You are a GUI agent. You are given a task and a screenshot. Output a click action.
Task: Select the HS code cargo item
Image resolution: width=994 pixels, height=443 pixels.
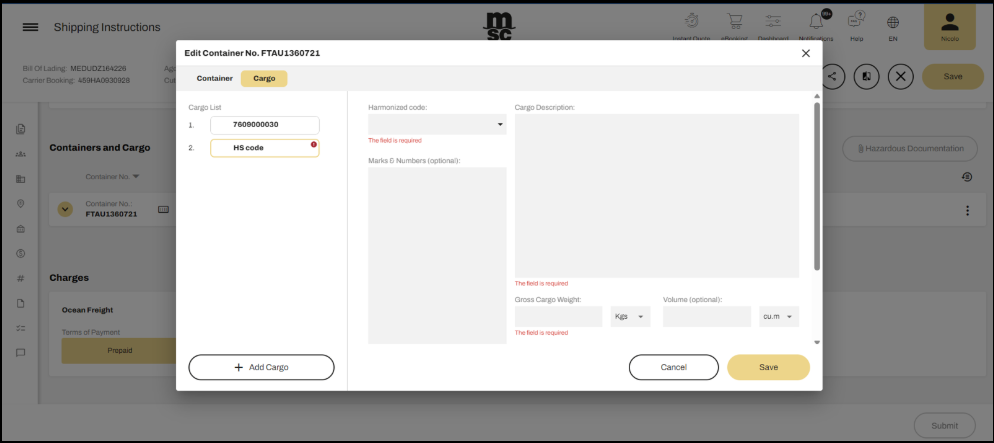point(265,148)
